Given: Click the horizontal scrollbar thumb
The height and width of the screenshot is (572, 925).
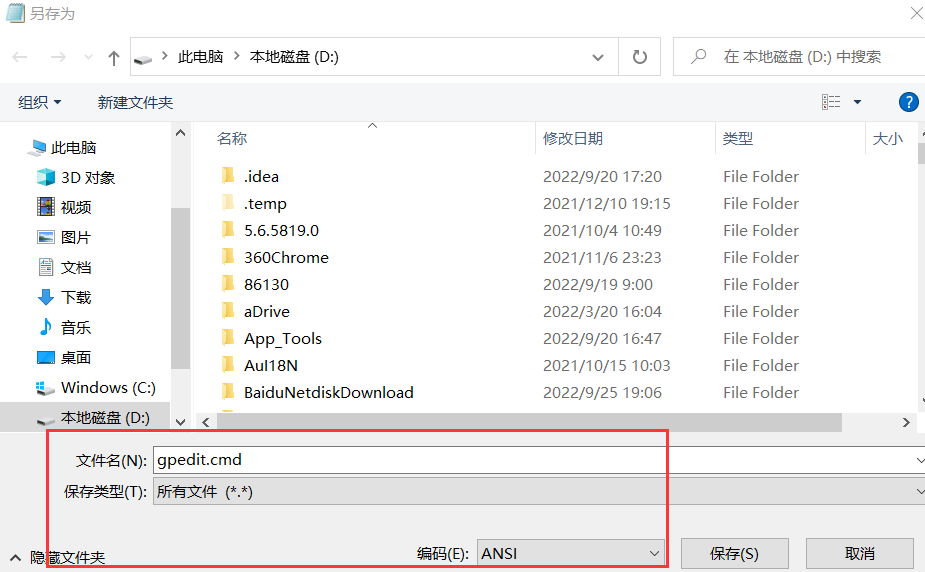Looking at the screenshot, I should 529,422.
